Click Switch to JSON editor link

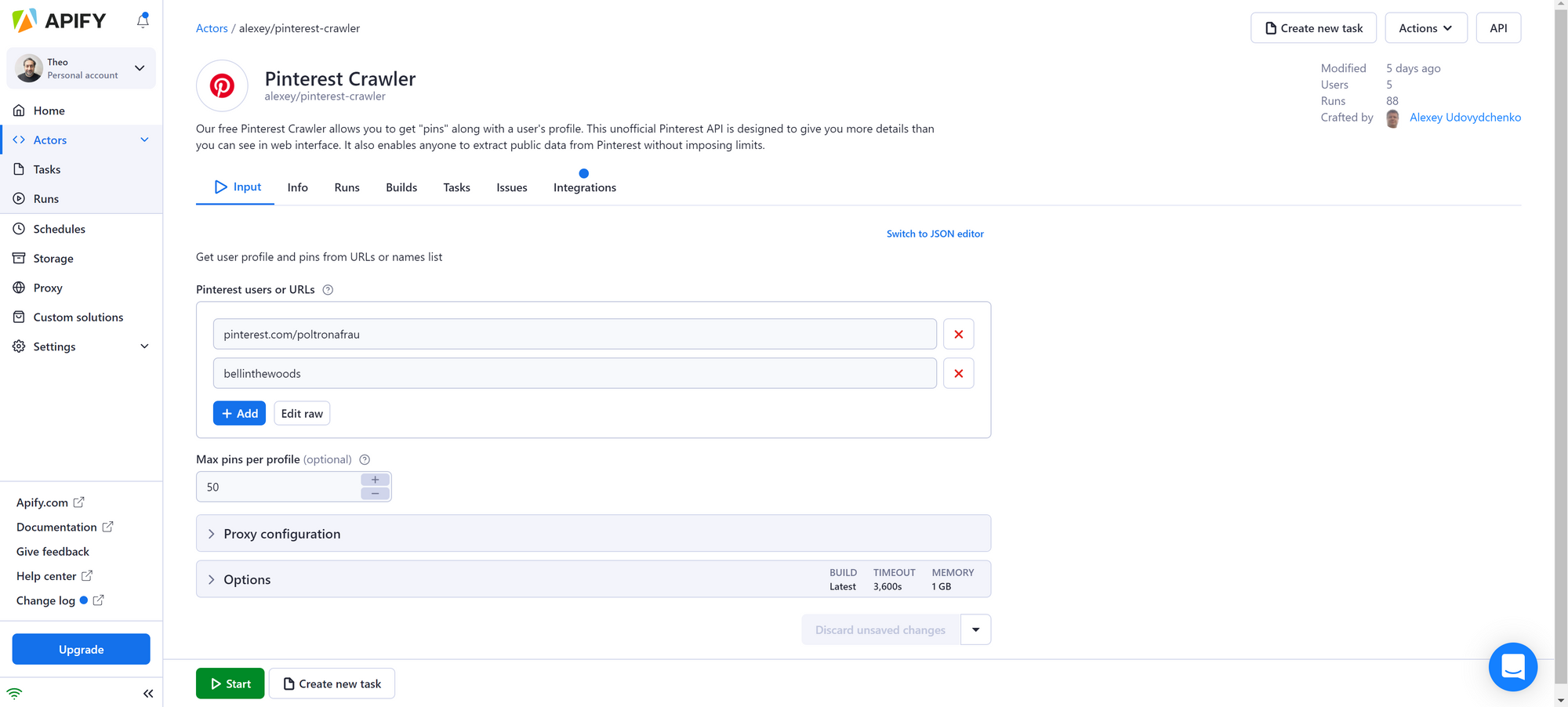935,233
